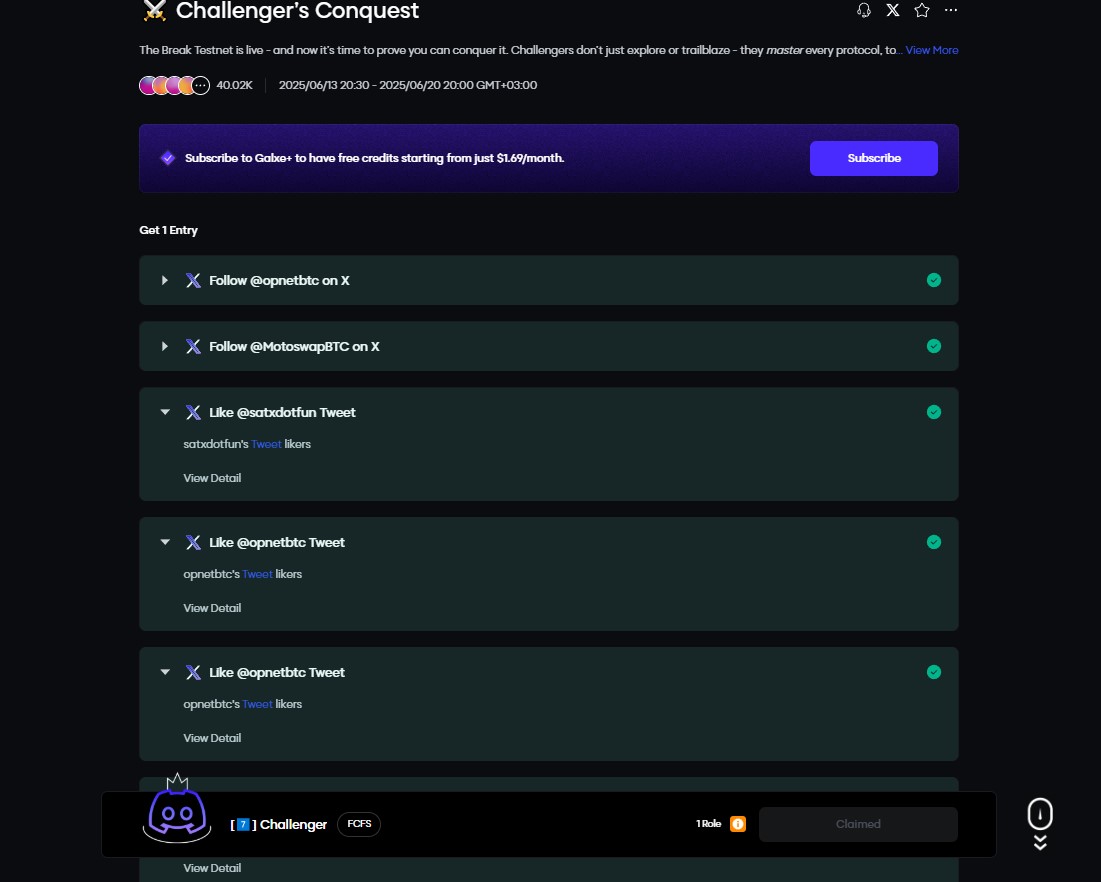This screenshot has width=1101, height=882.
Task: Expand the Follow @MotoswapBTC on X task
Action: click(165, 346)
